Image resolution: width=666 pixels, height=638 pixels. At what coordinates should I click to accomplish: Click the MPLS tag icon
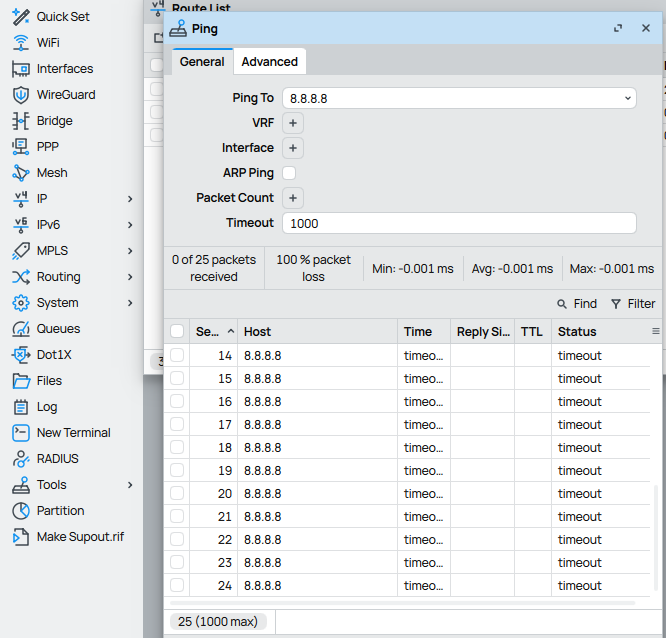click(x=21, y=251)
